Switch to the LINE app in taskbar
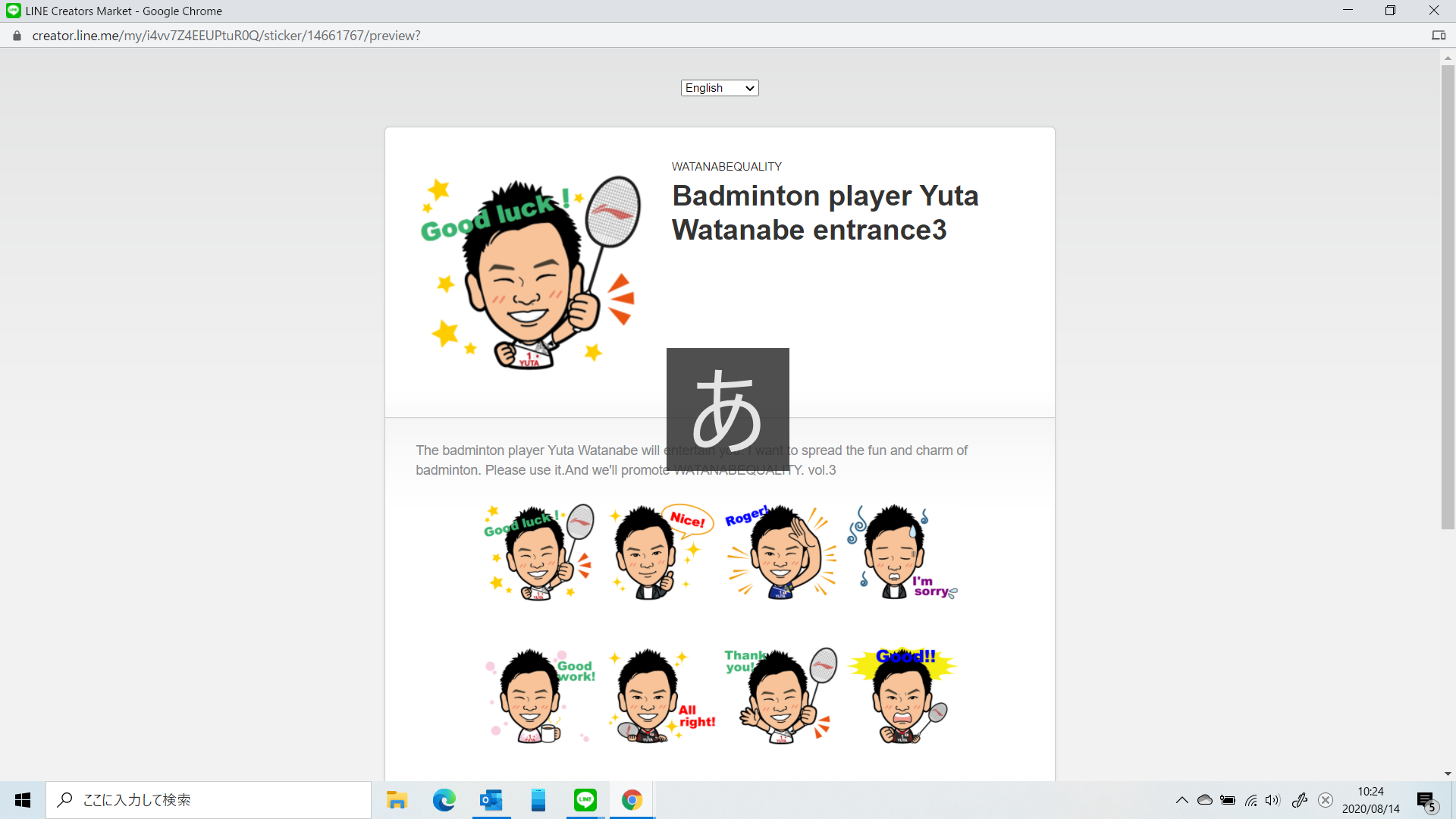Viewport: 1456px width, 819px height. (x=585, y=800)
